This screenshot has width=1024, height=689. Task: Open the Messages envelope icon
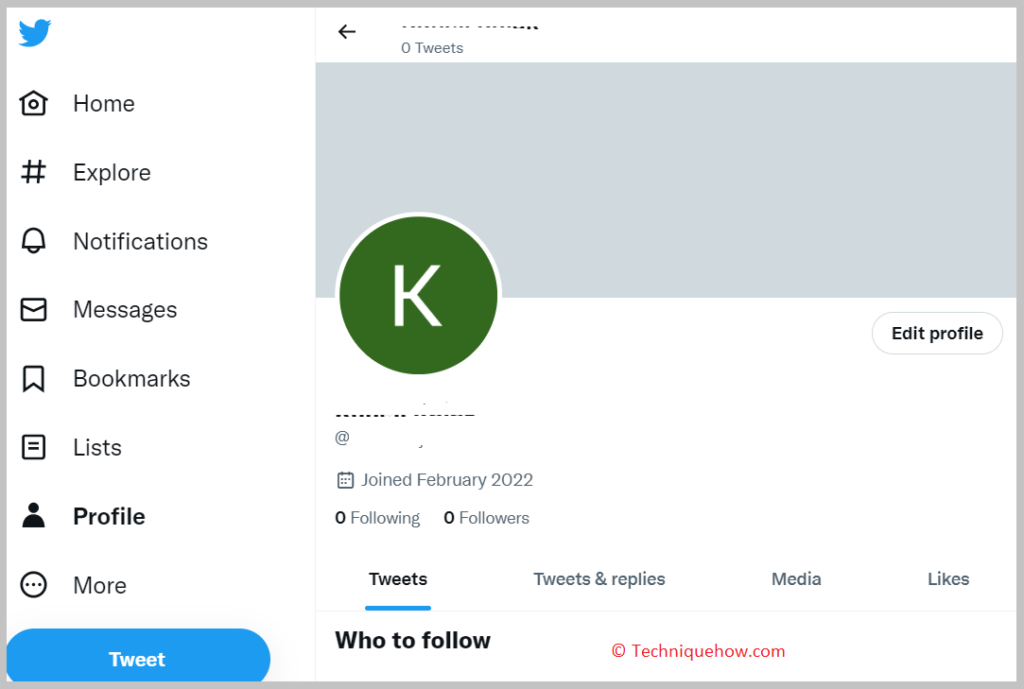pyautogui.click(x=33, y=310)
